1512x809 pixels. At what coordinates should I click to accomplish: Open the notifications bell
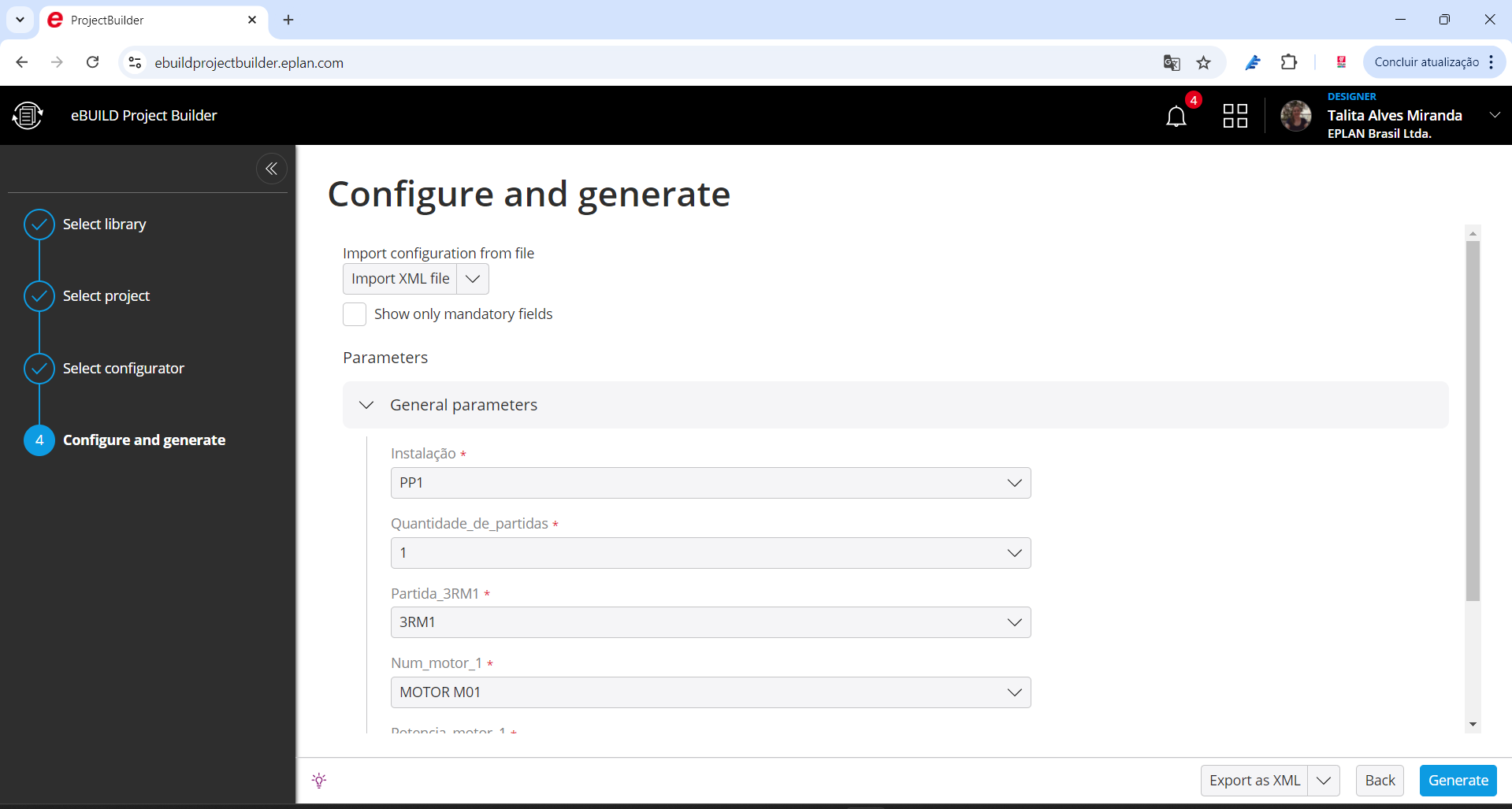pos(1176,117)
